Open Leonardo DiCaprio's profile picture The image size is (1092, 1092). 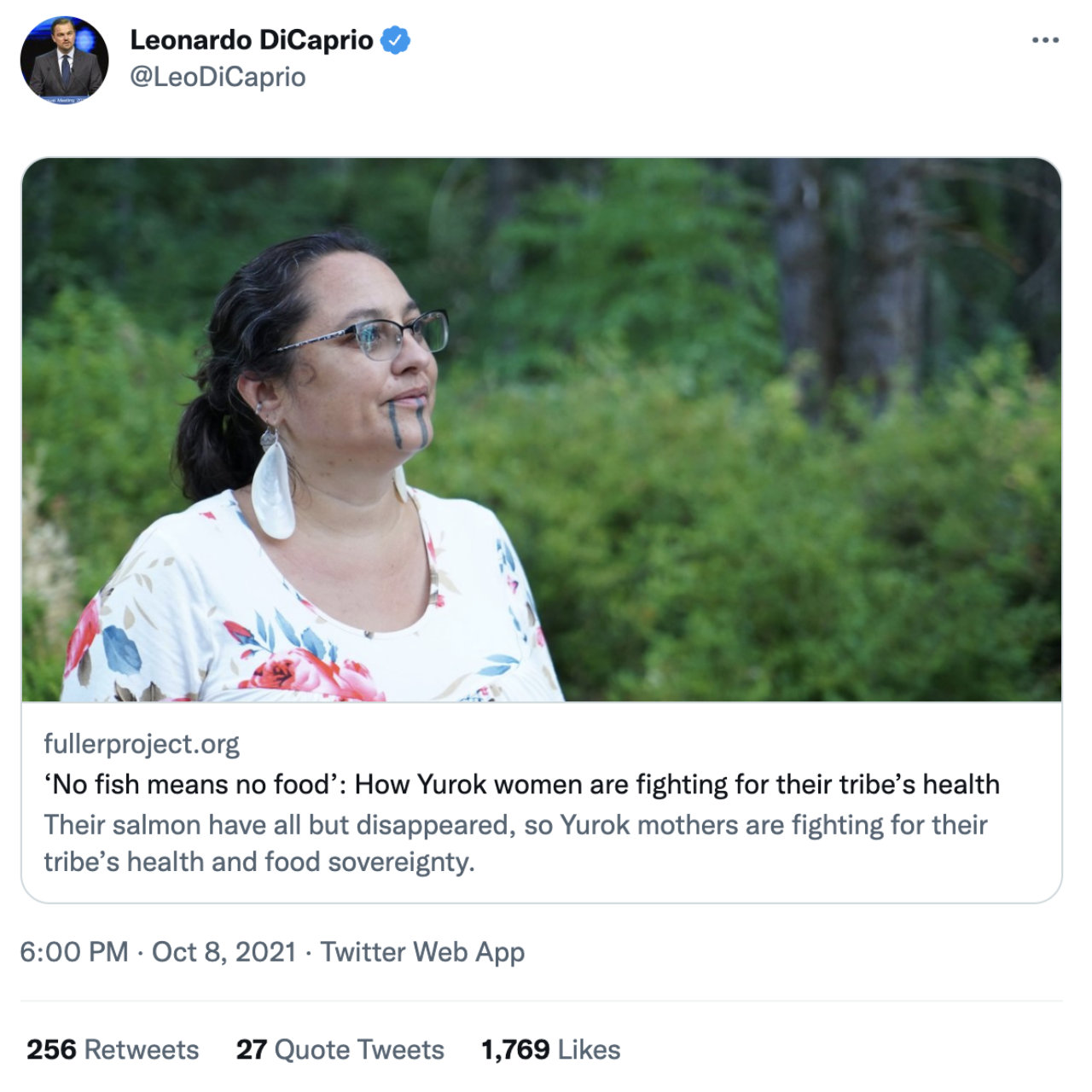pyautogui.click(x=65, y=60)
